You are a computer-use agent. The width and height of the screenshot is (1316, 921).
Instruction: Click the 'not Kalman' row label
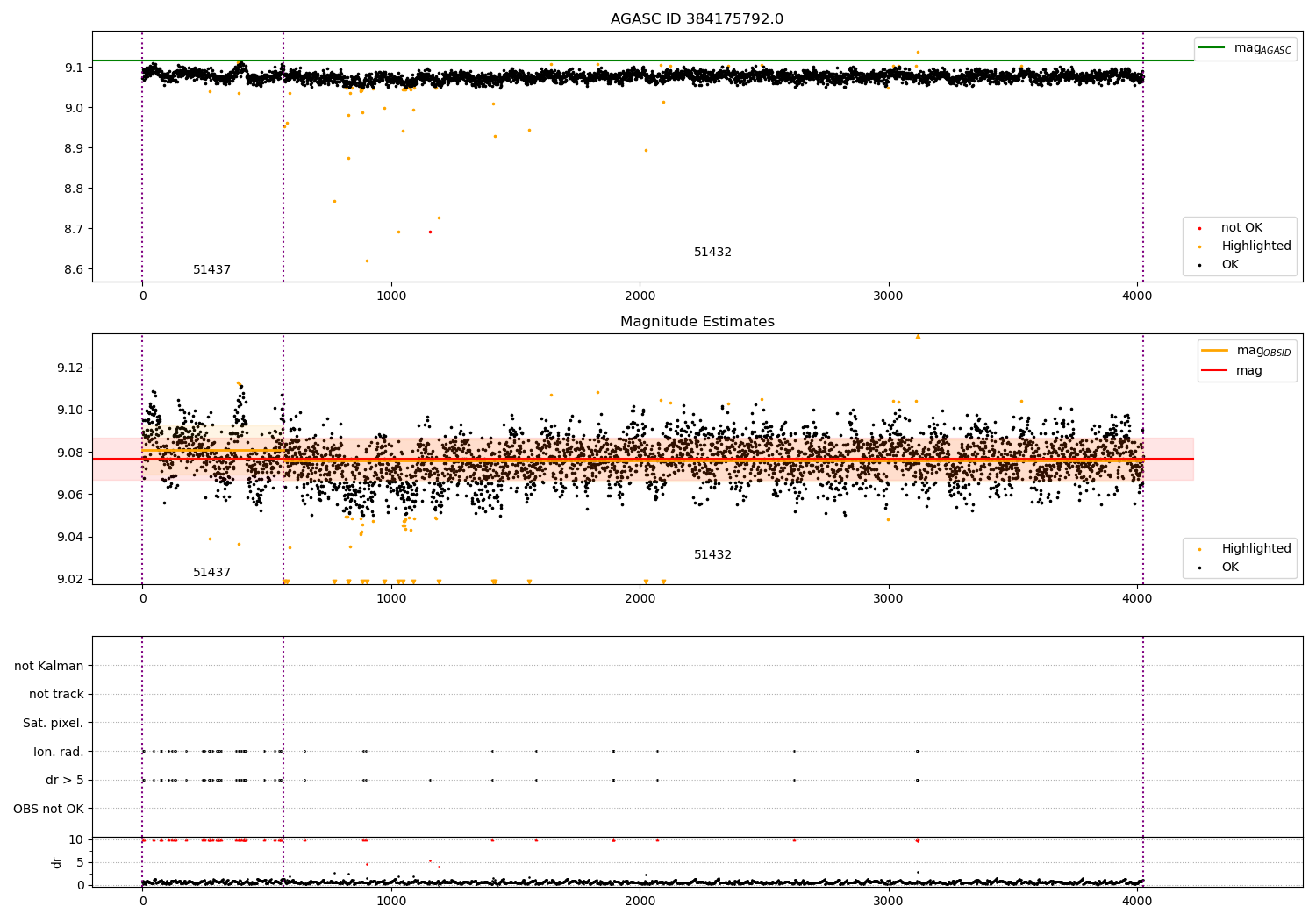point(49,666)
